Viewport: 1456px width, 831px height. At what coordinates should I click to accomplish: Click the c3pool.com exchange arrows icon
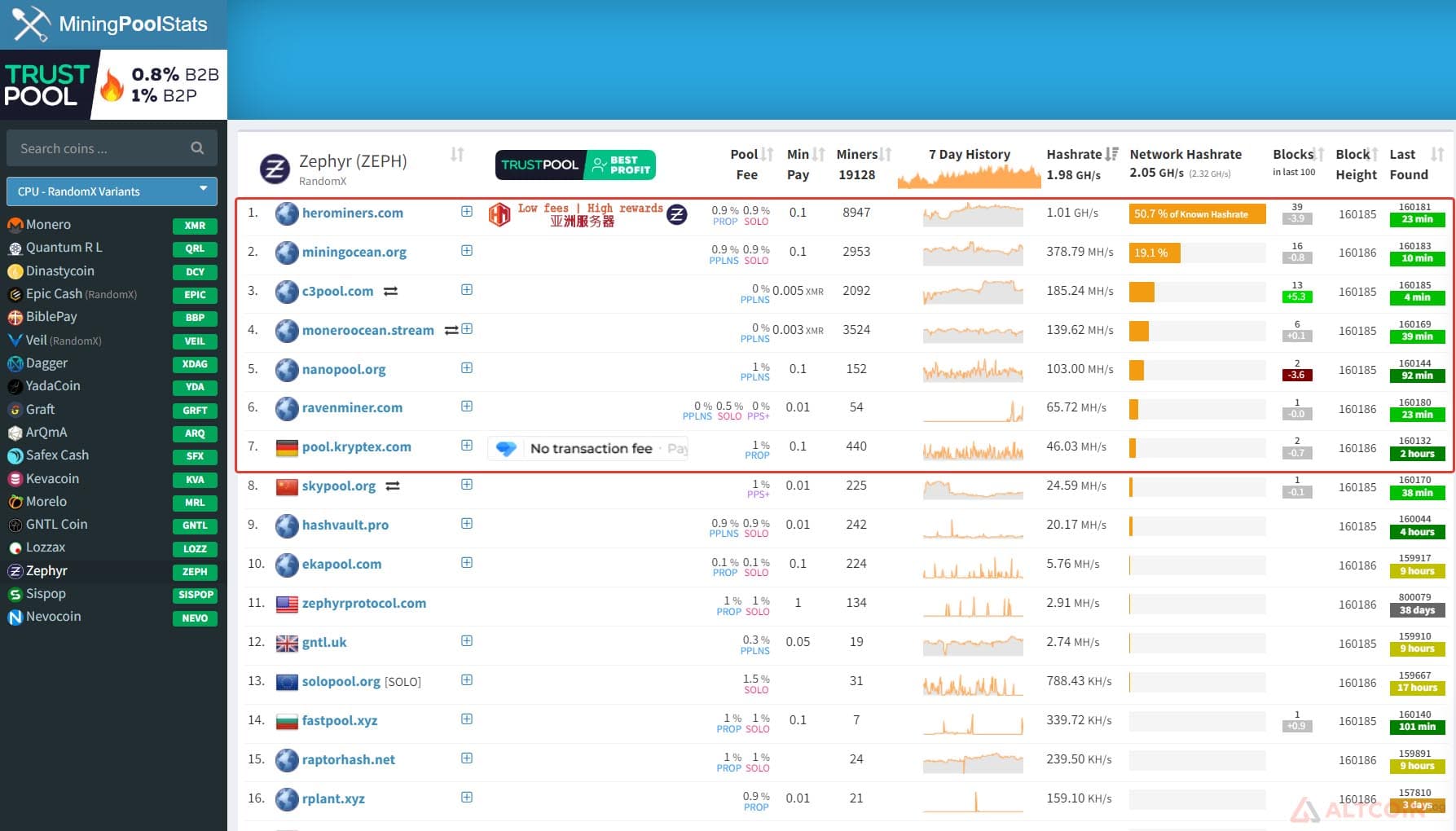(390, 291)
